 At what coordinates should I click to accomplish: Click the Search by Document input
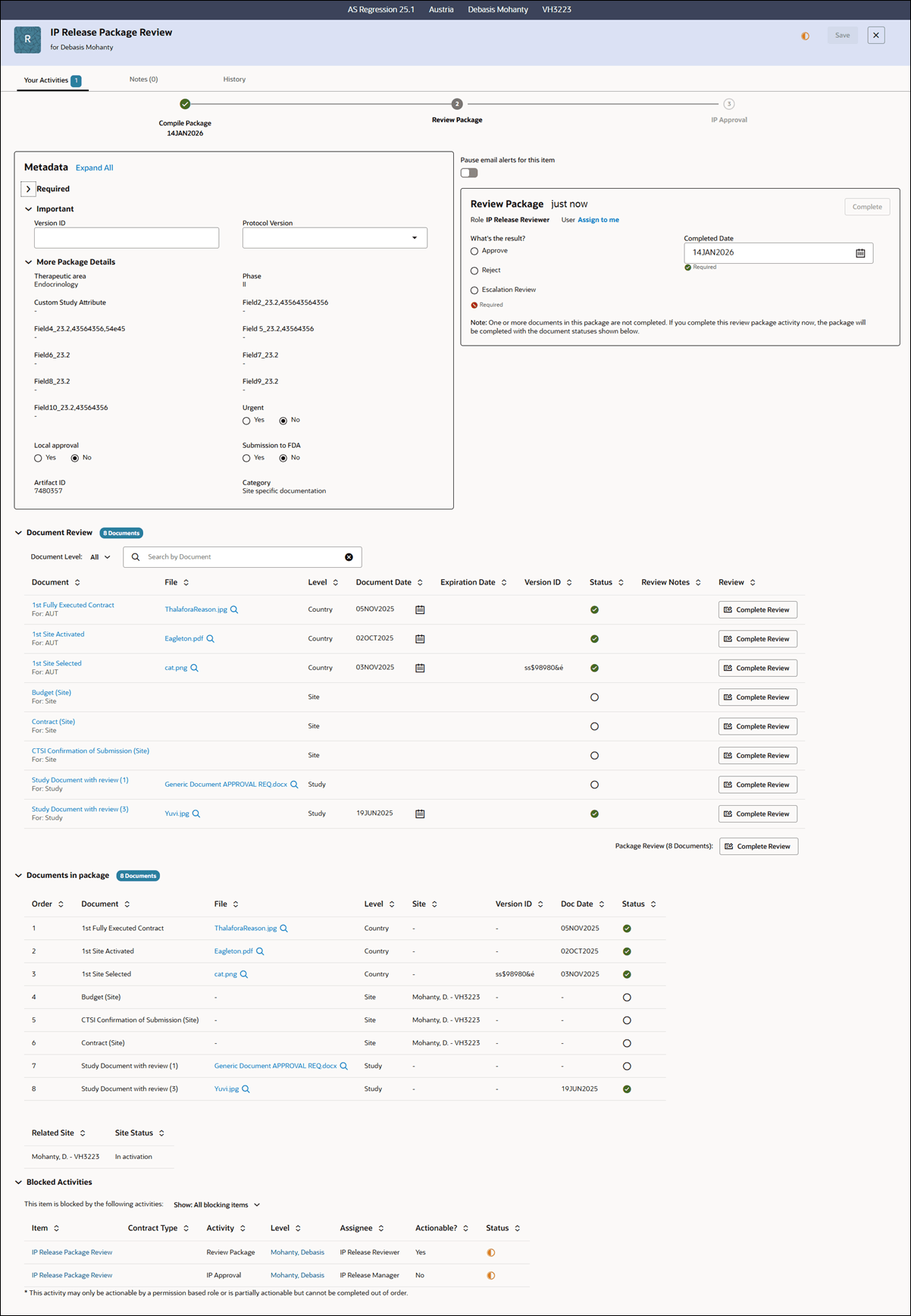243,557
